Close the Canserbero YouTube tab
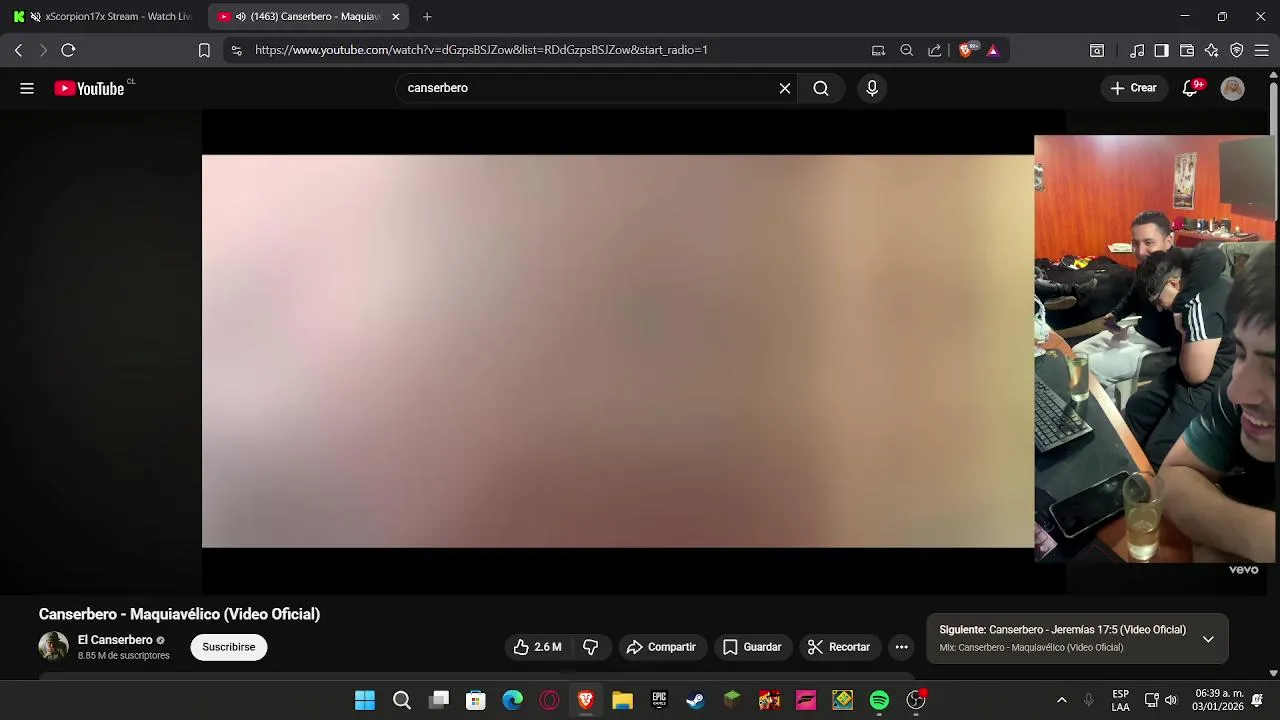This screenshot has width=1280, height=720. (x=395, y=16)
